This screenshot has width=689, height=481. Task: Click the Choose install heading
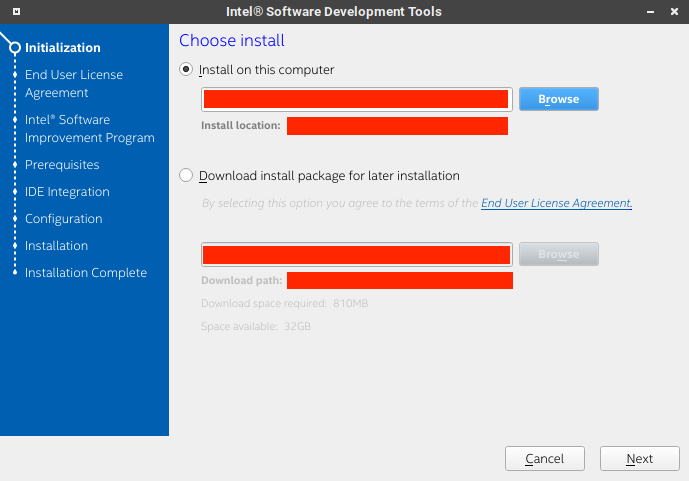coord(232,40)
